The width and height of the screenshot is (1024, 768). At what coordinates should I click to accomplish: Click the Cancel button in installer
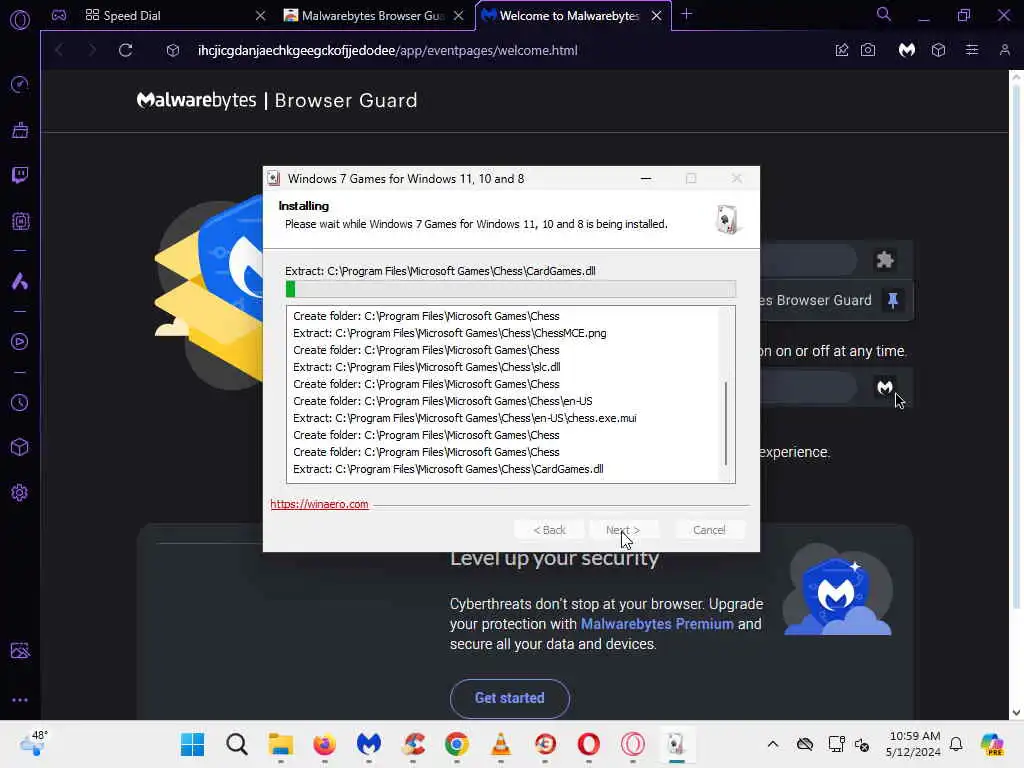[709, 530]
